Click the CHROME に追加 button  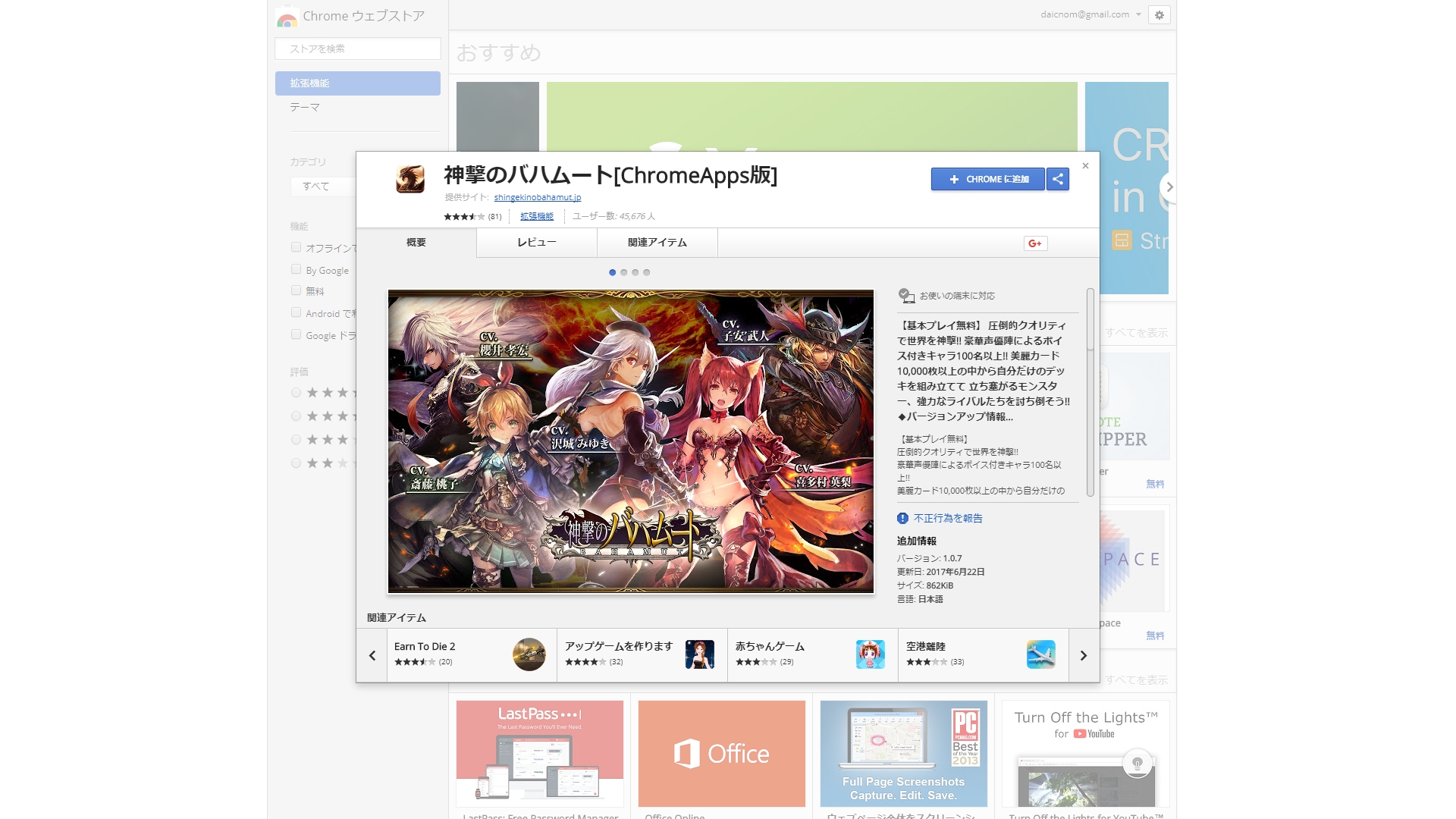pyautogui.click(x=987, y=179)
